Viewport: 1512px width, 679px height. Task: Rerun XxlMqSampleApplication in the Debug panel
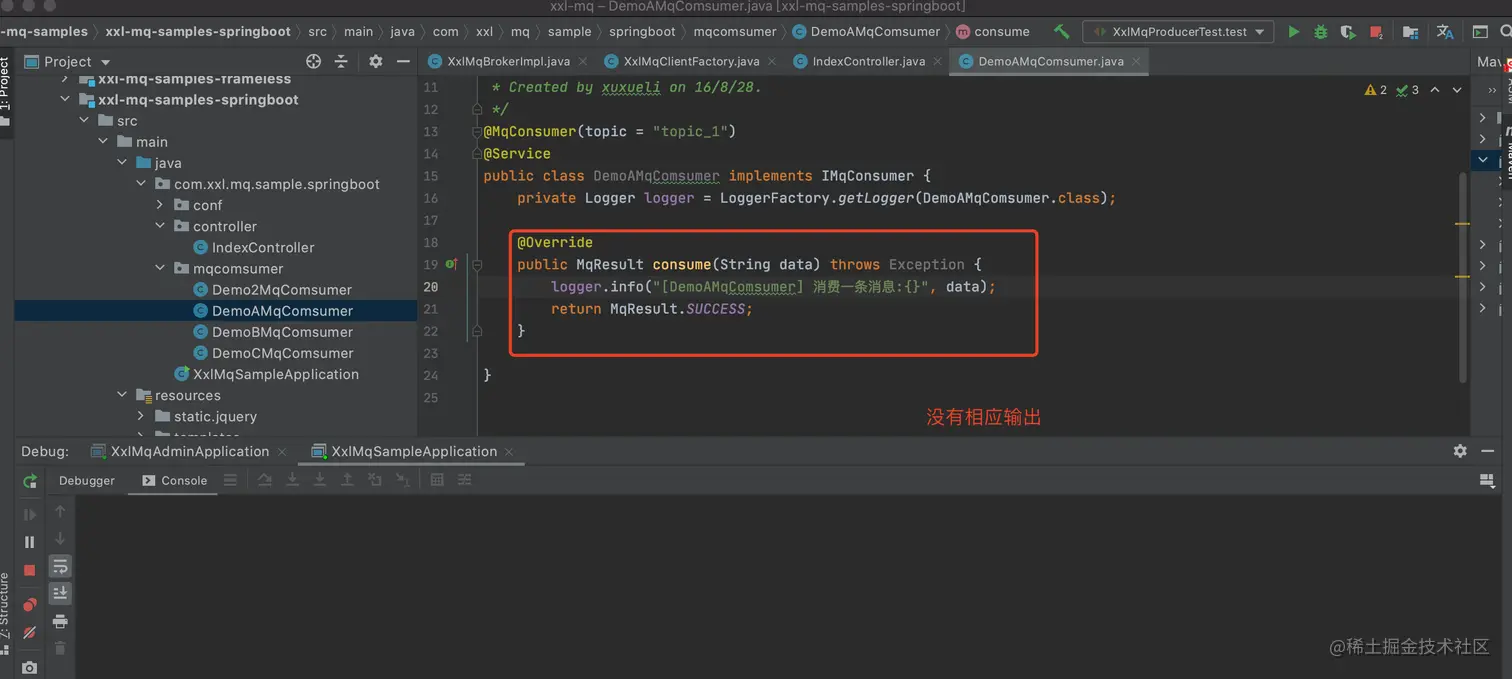point(30,481)
